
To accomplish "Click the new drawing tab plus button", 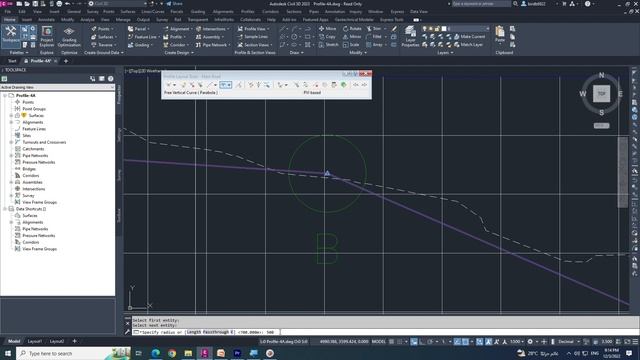I will click(x=66, y=61).
